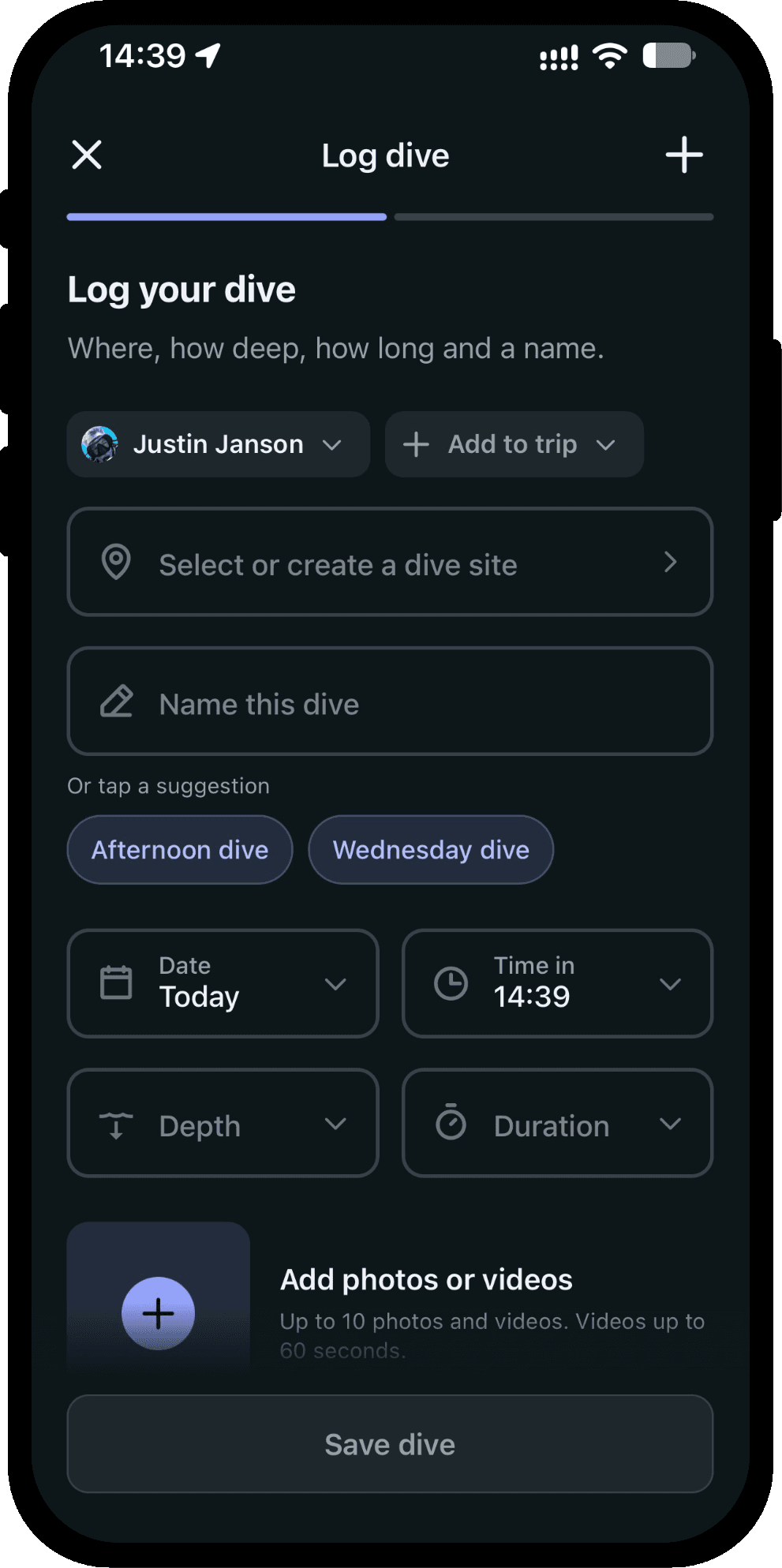Tap the purple add media plus button
Image resolution: width=782 pixels, height=1568 pixels.
coord(158,1313)
